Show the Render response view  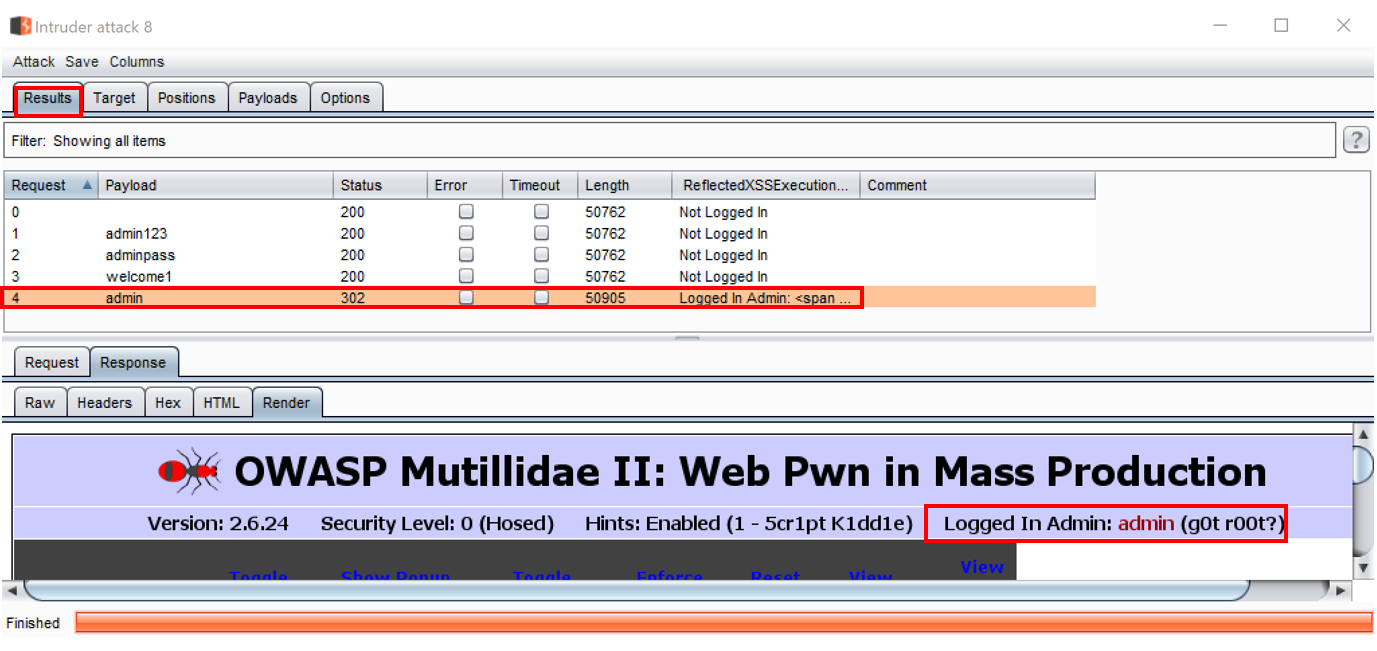(287, 403)
